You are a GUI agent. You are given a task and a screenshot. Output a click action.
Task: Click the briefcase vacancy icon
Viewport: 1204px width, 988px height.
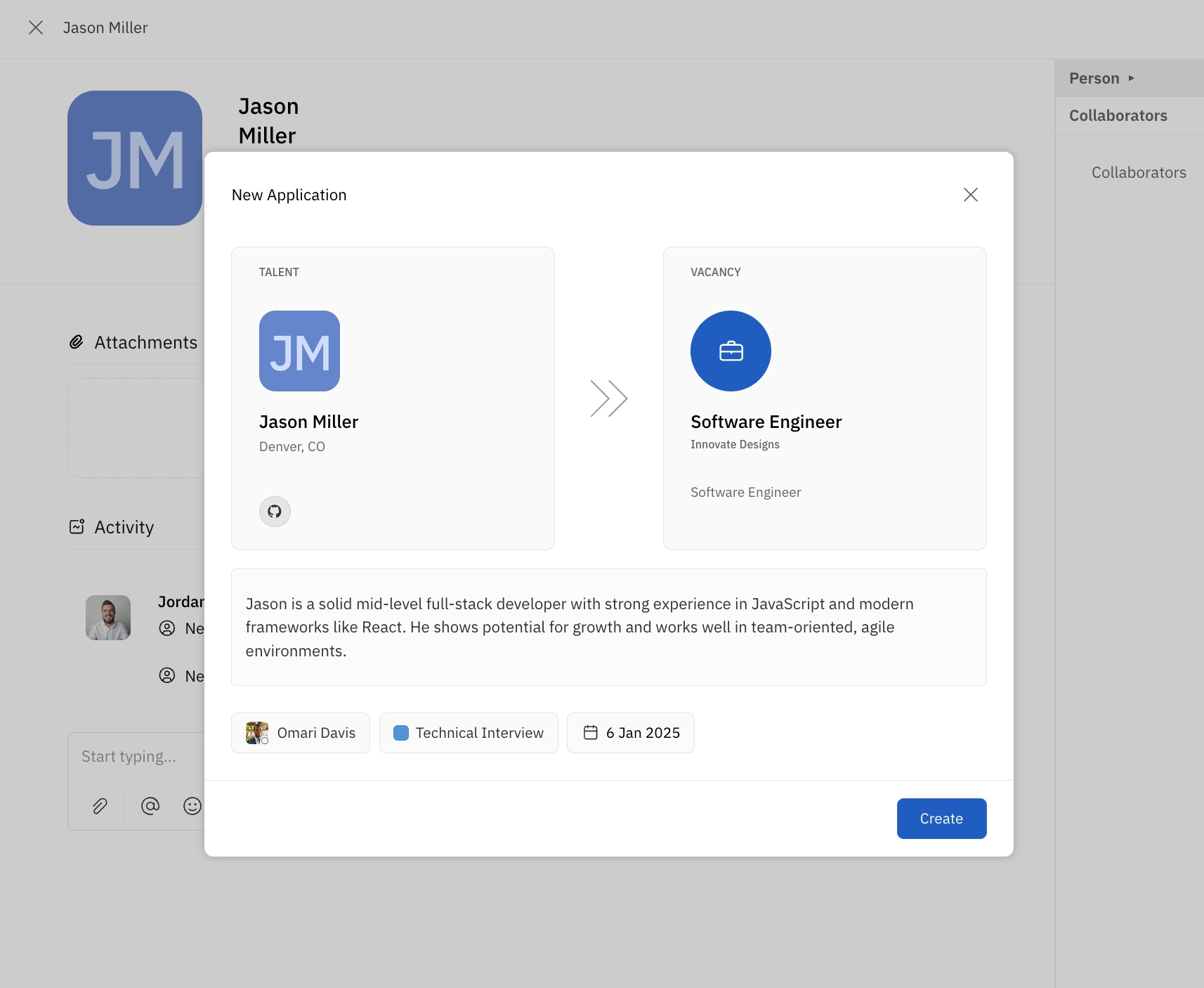(731, 351)
